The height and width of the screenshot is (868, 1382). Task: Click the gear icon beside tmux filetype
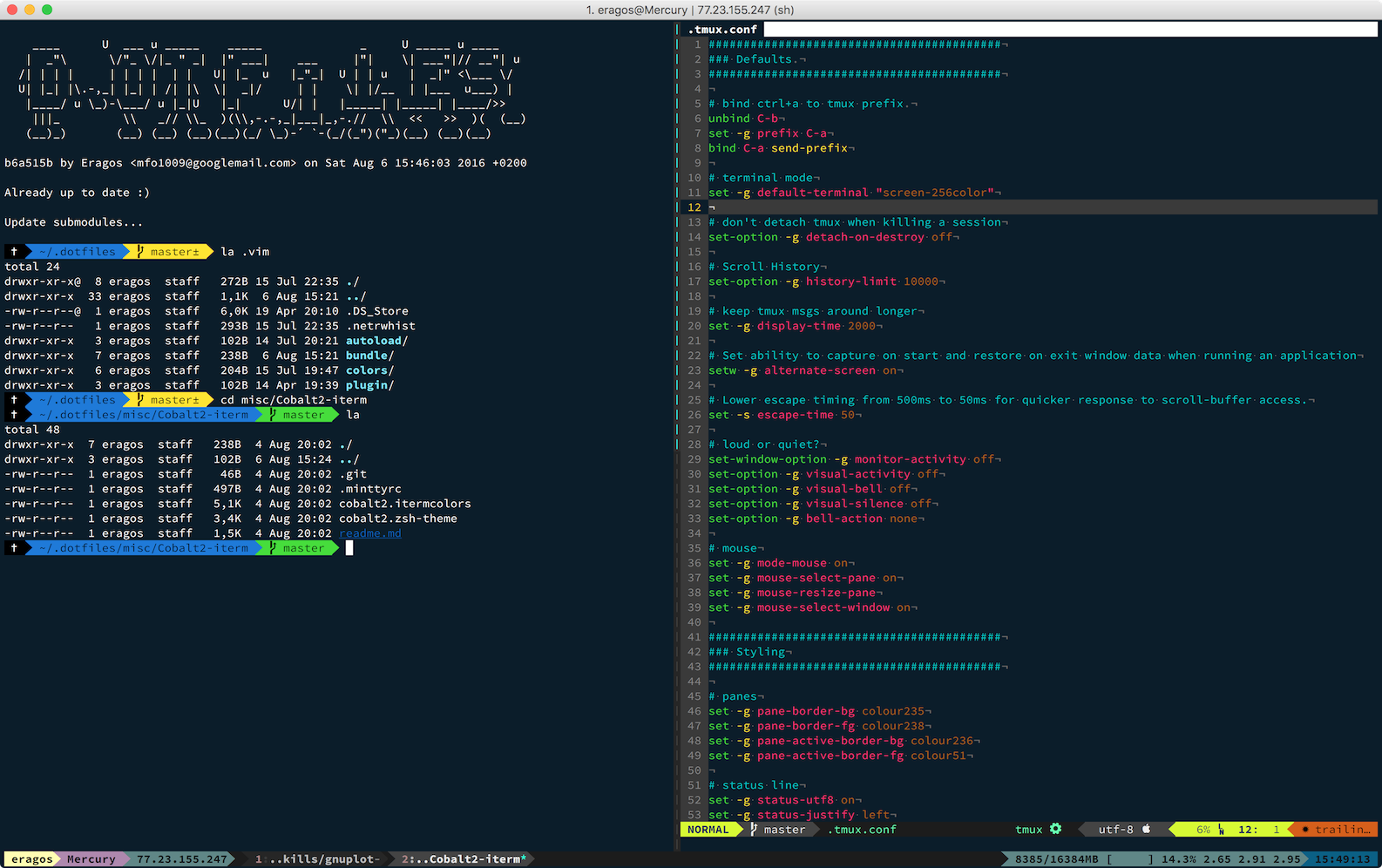pos(1055,829)
